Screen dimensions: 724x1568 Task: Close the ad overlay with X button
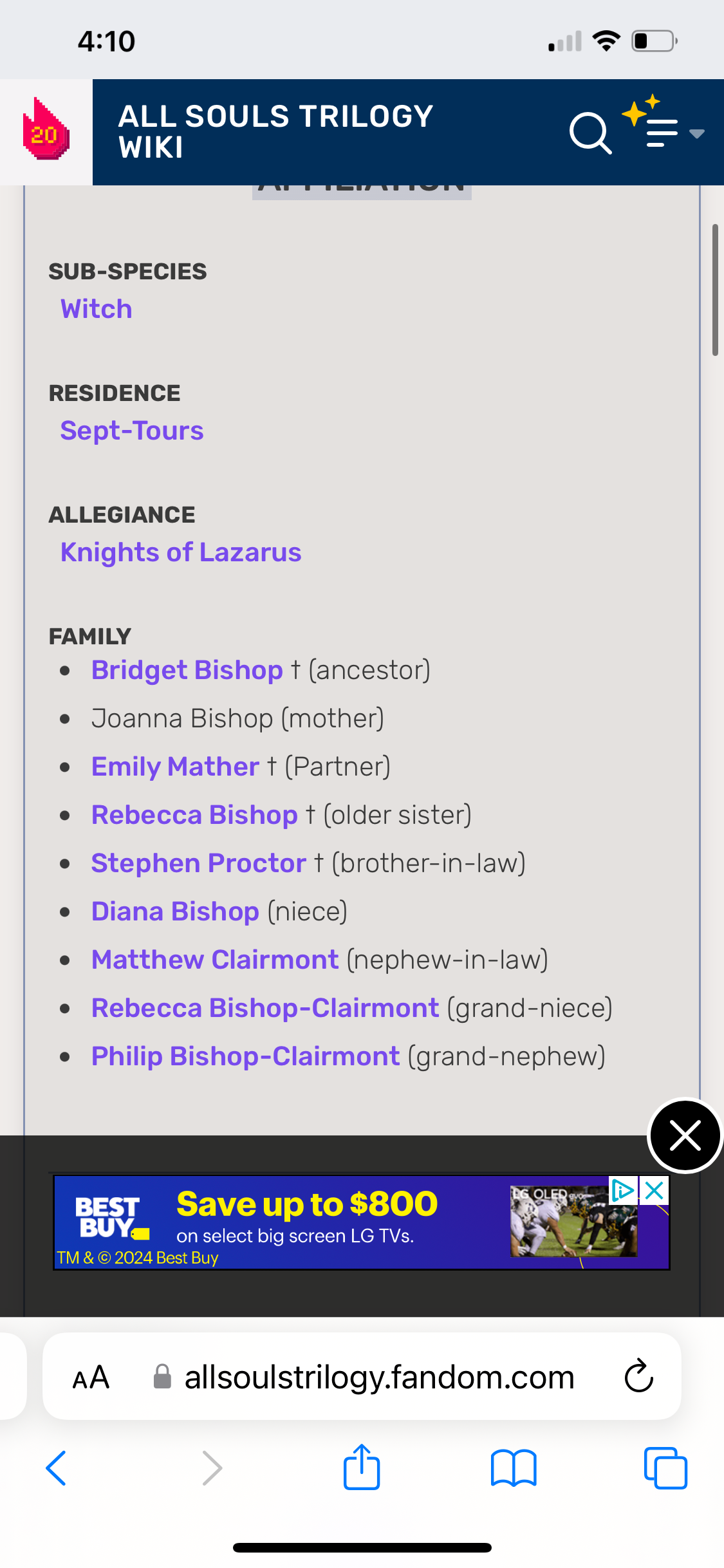tap(685, 1135)
